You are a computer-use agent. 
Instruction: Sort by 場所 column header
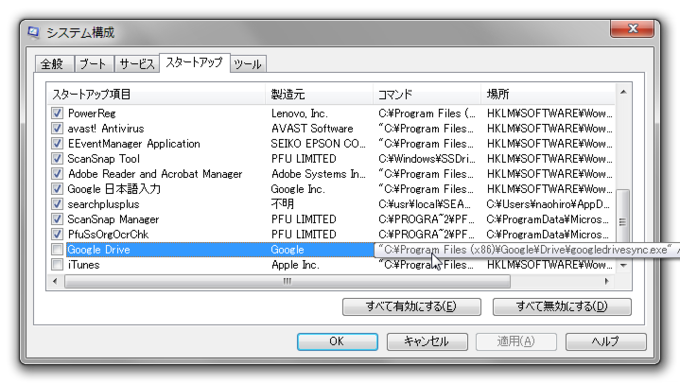click(548, 94)
